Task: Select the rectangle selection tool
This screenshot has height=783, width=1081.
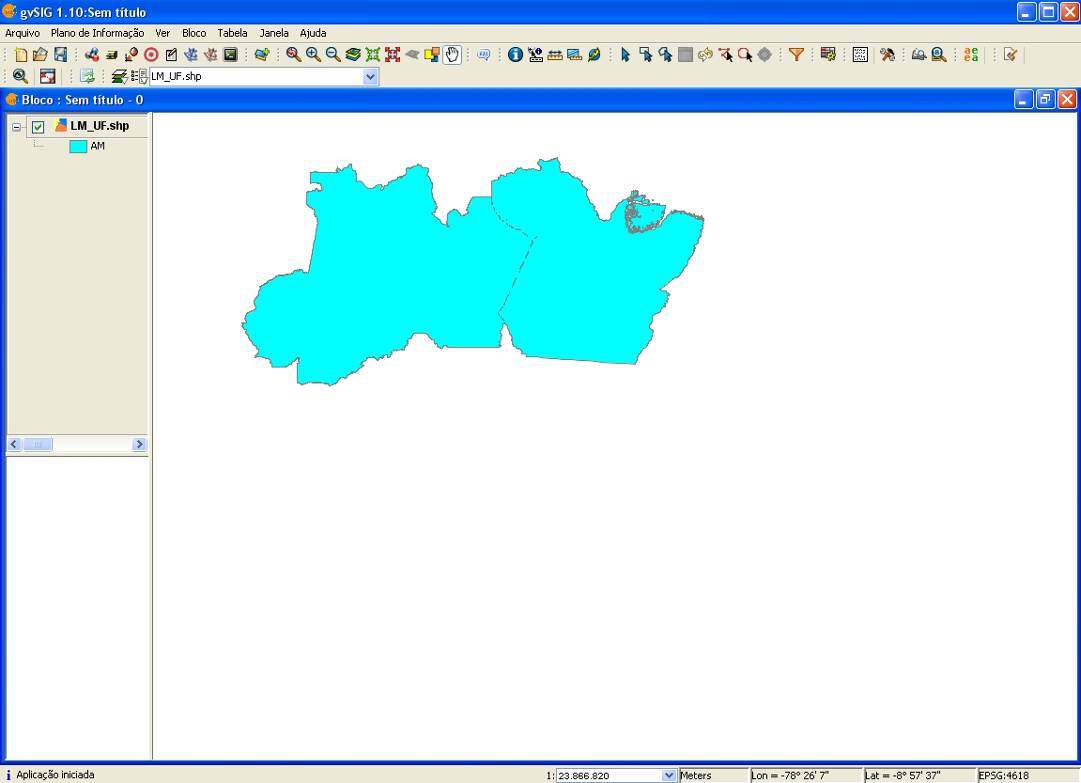Action: (x=645, y=54)
